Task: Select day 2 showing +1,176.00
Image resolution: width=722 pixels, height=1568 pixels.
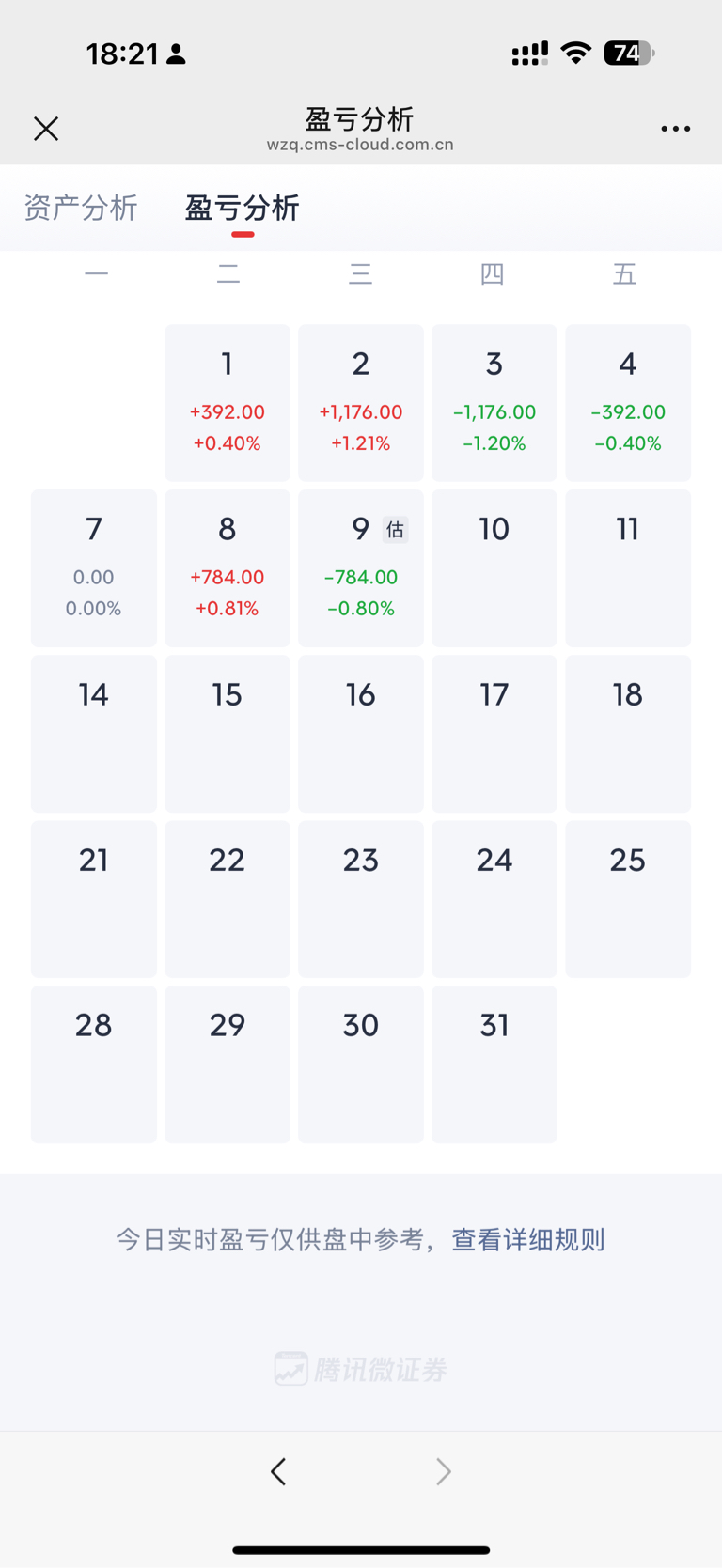Action: click(361, 403)
